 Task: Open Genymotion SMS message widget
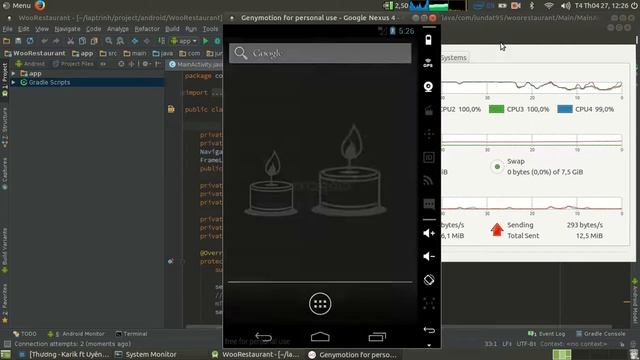[429, 204]
